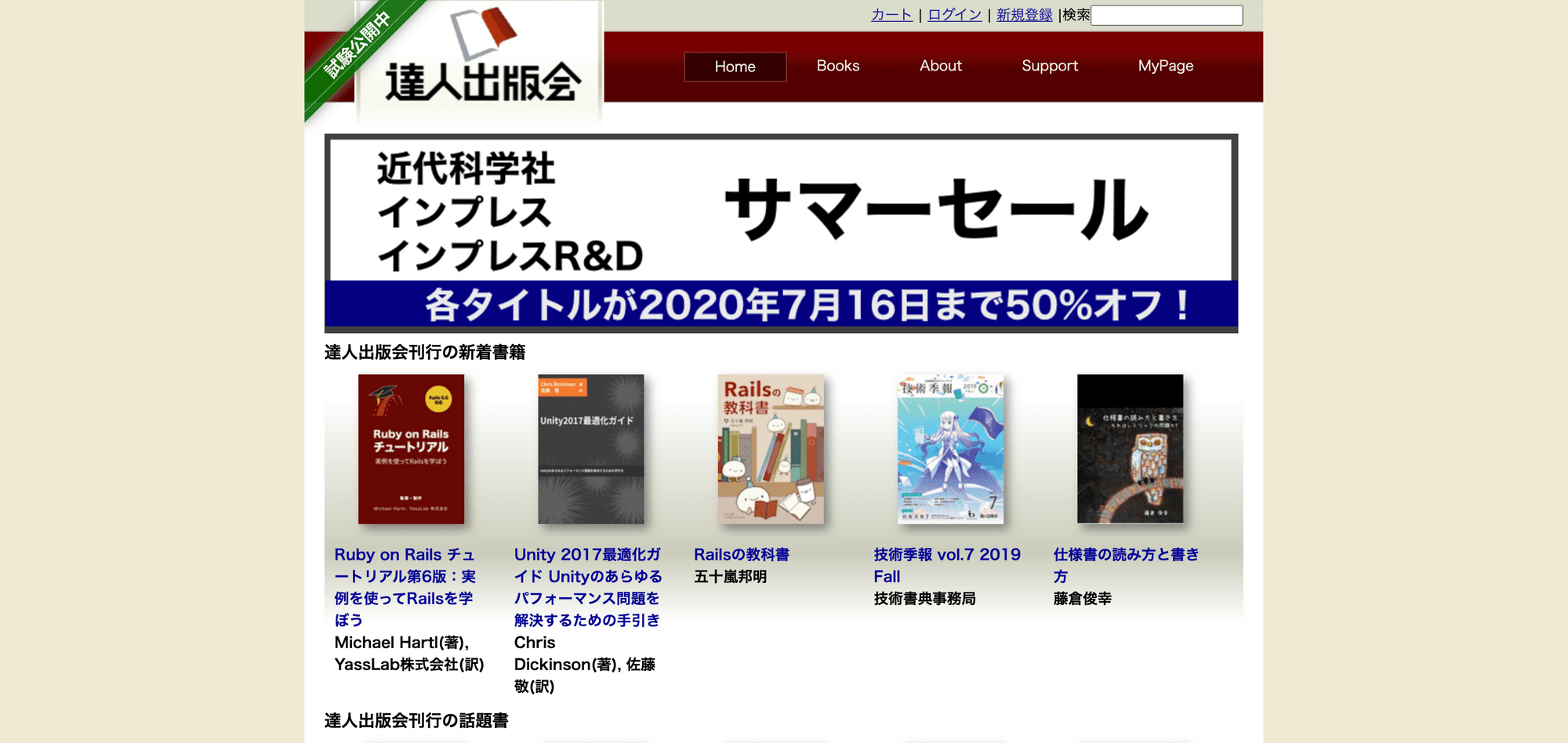The width and height of the screenshot is (1568, 743).
Task: Click the 達人出版会 logo
Action: click(x=481, y=61)
